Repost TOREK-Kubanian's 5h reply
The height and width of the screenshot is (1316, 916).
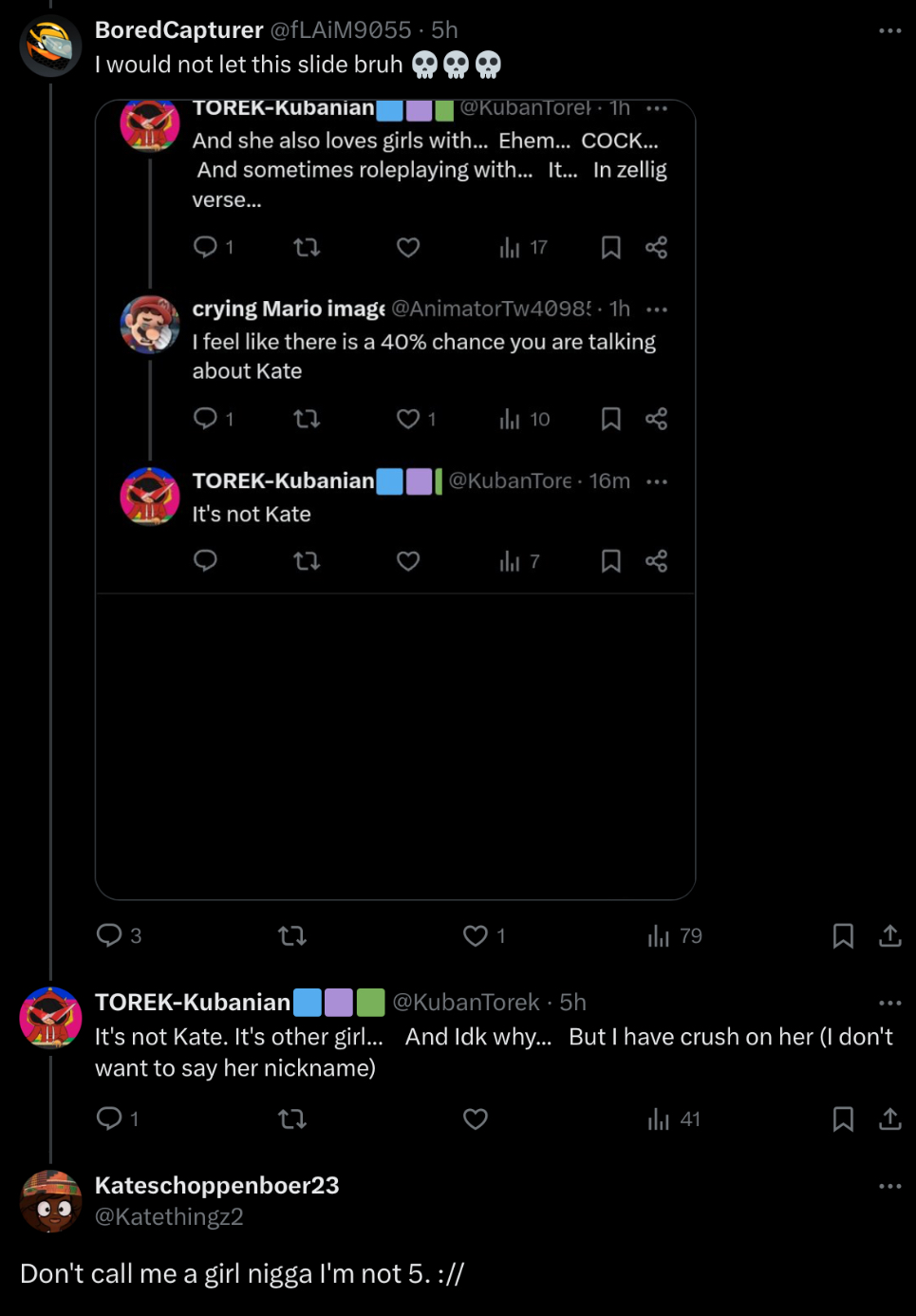click(291, 1119)
